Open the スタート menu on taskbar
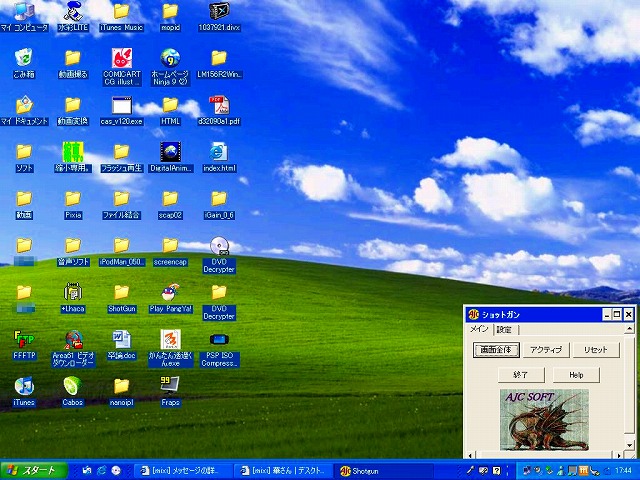This screenshot has height=480, width=640. point(32,470)
